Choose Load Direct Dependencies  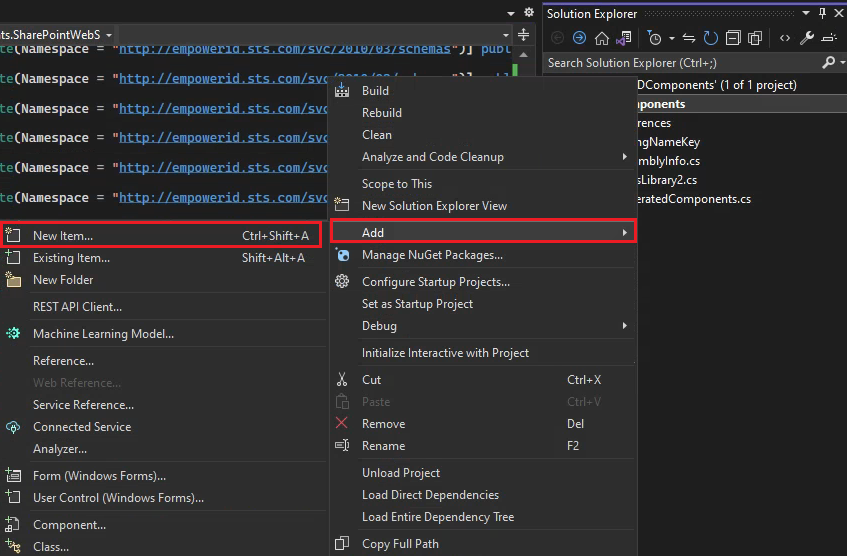tap(483, 495)
